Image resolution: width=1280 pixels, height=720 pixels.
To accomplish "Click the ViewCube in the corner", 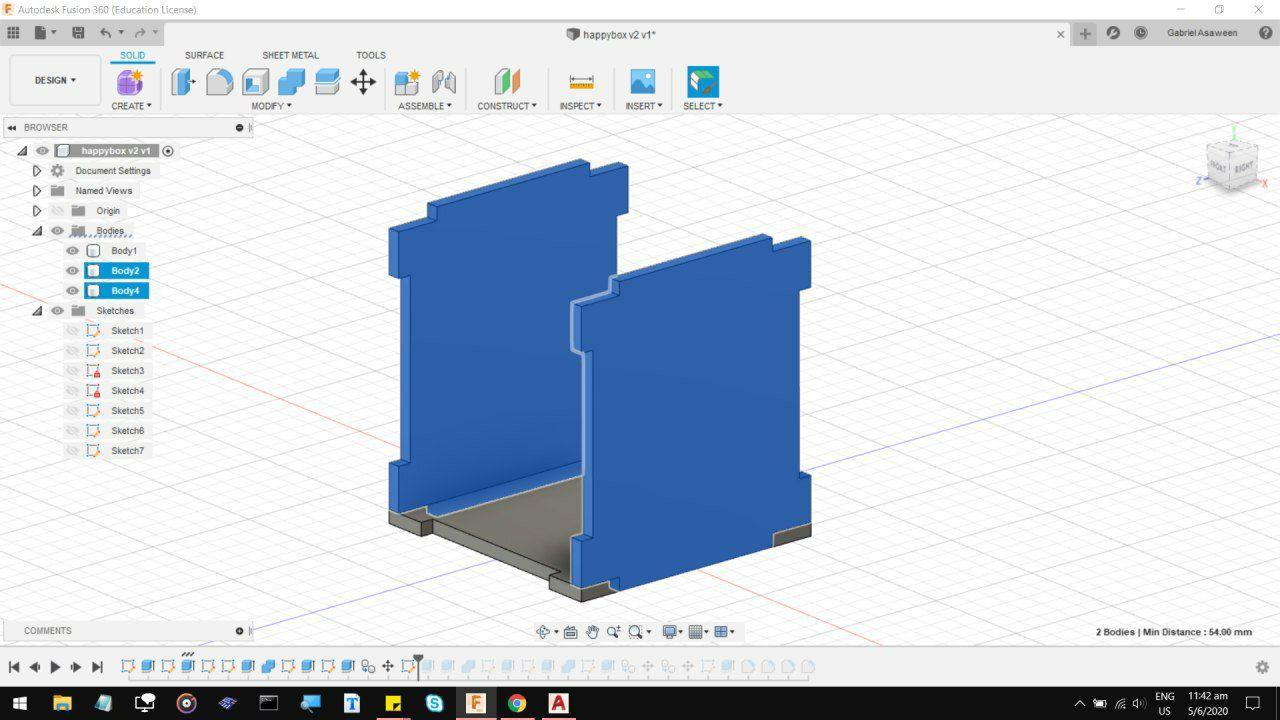I will tap(1231, 166).
